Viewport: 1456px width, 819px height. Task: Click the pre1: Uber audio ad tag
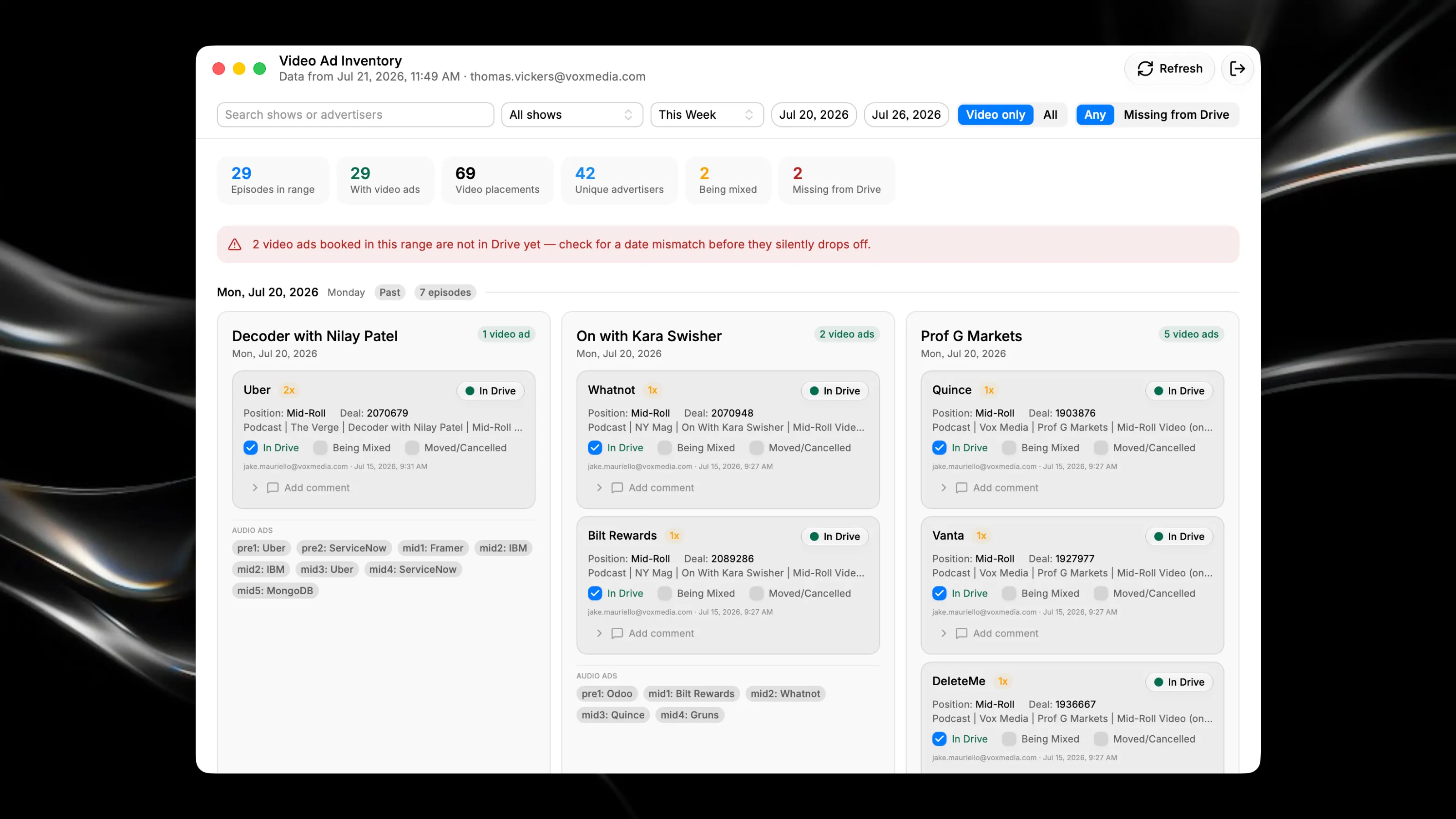coord(261,548)
